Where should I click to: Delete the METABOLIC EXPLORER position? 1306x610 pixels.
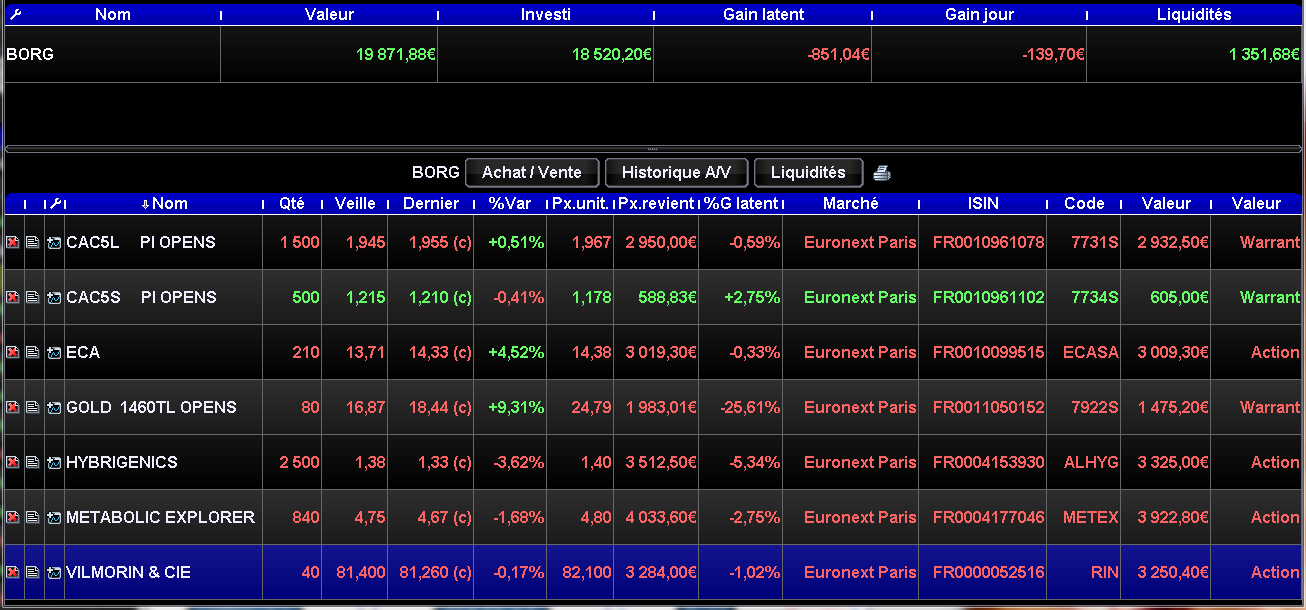(x=13, y=517)
